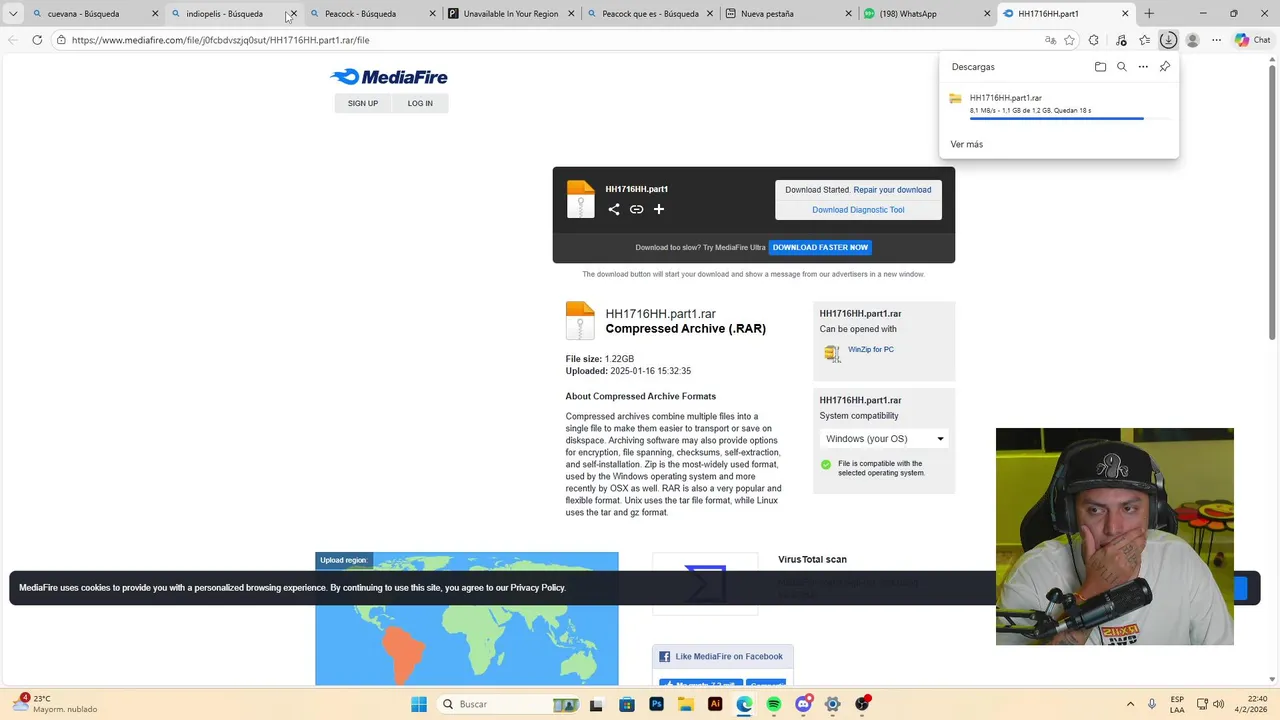
Task: Expand the Windows (your OS) compatibility dropdown
Action: pos(884,438)
